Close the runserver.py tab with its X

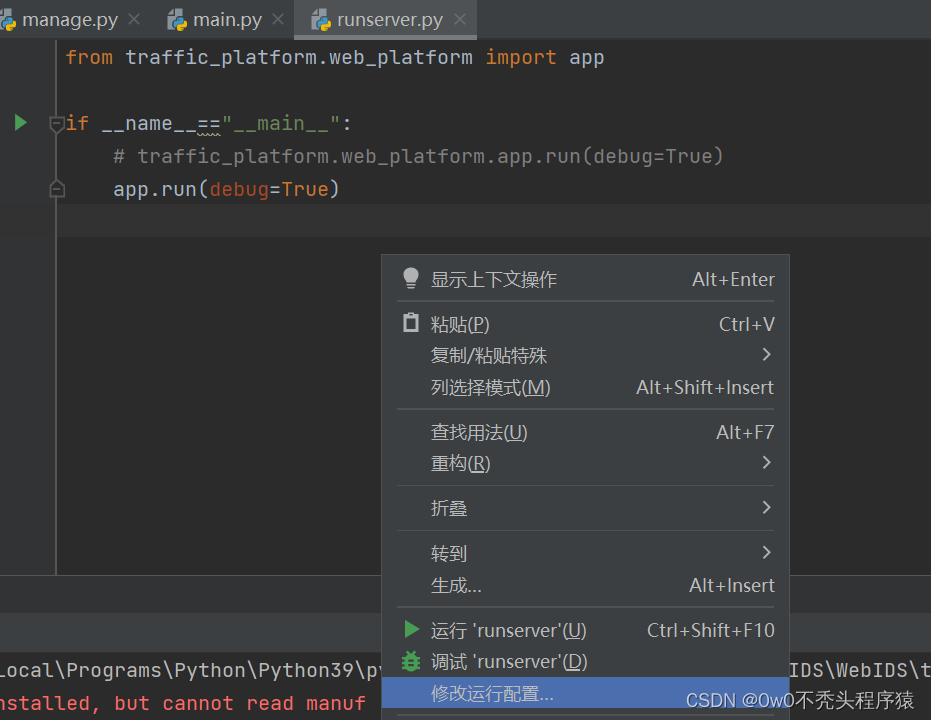459,18
